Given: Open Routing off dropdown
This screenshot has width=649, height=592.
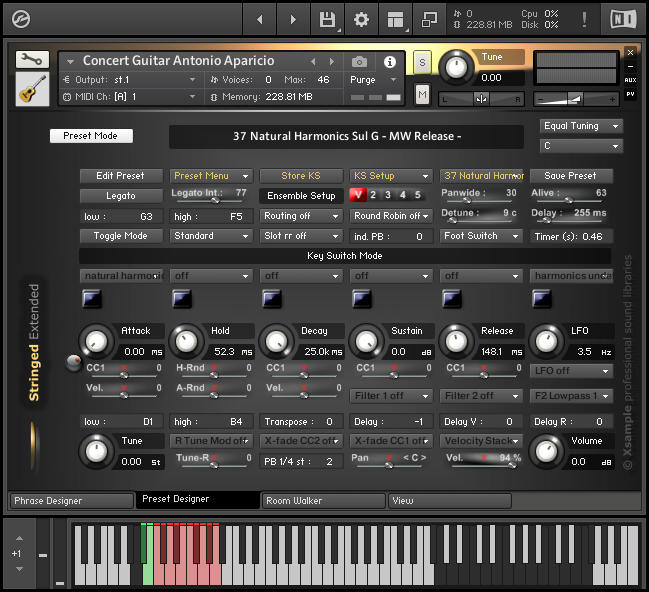Looking at the screenshot, I should tap(301, 216).
